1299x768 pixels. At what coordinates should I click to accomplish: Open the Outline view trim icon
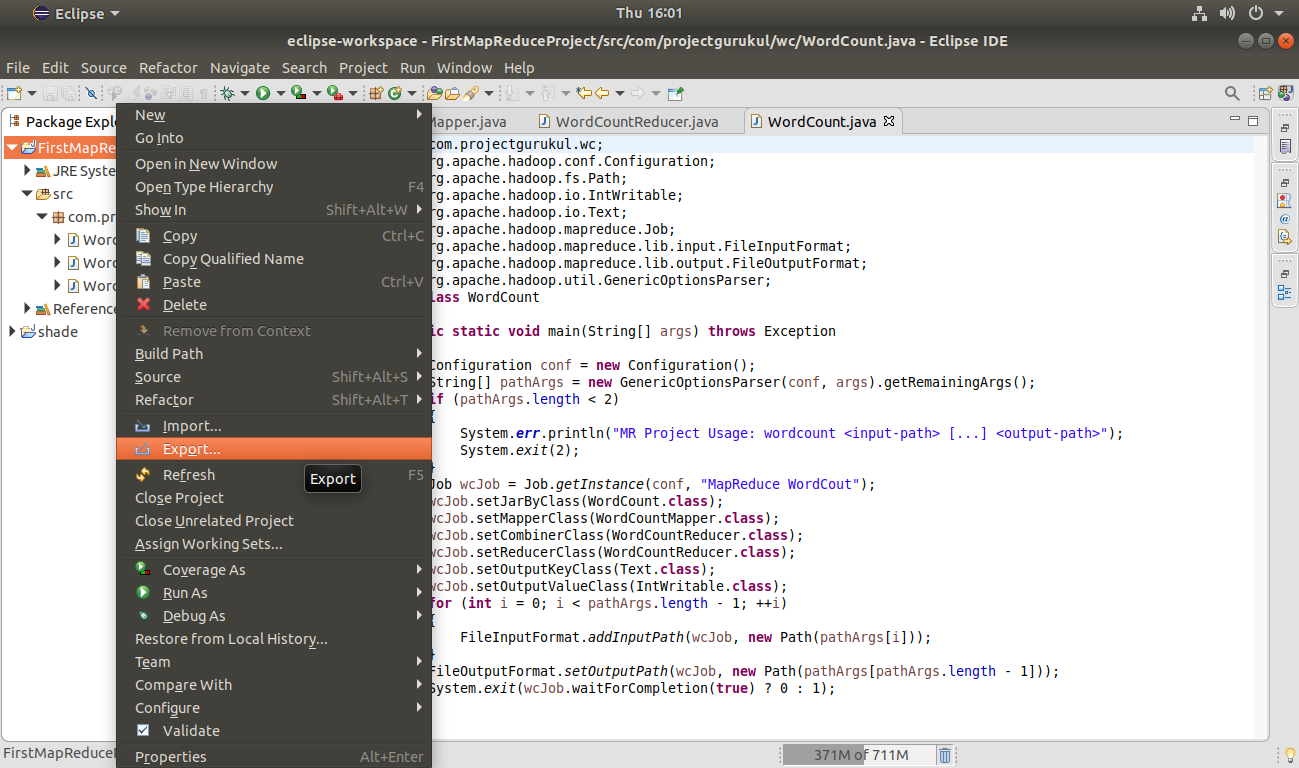(1285, 292)
